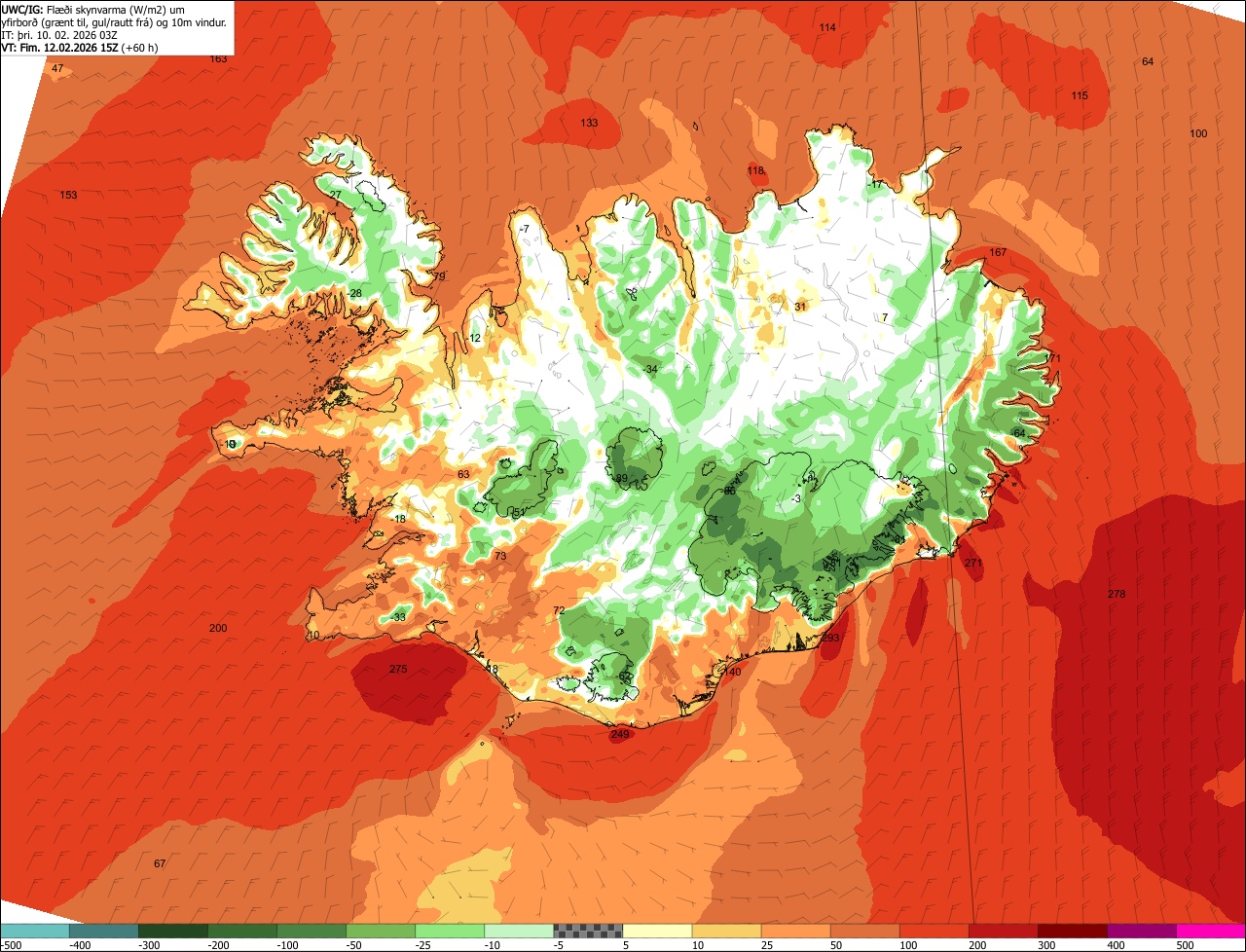Viewport: 1246px width, 952px height.
Task: Click the map value 171 on the east coast
Action: tap(1052, 358)
